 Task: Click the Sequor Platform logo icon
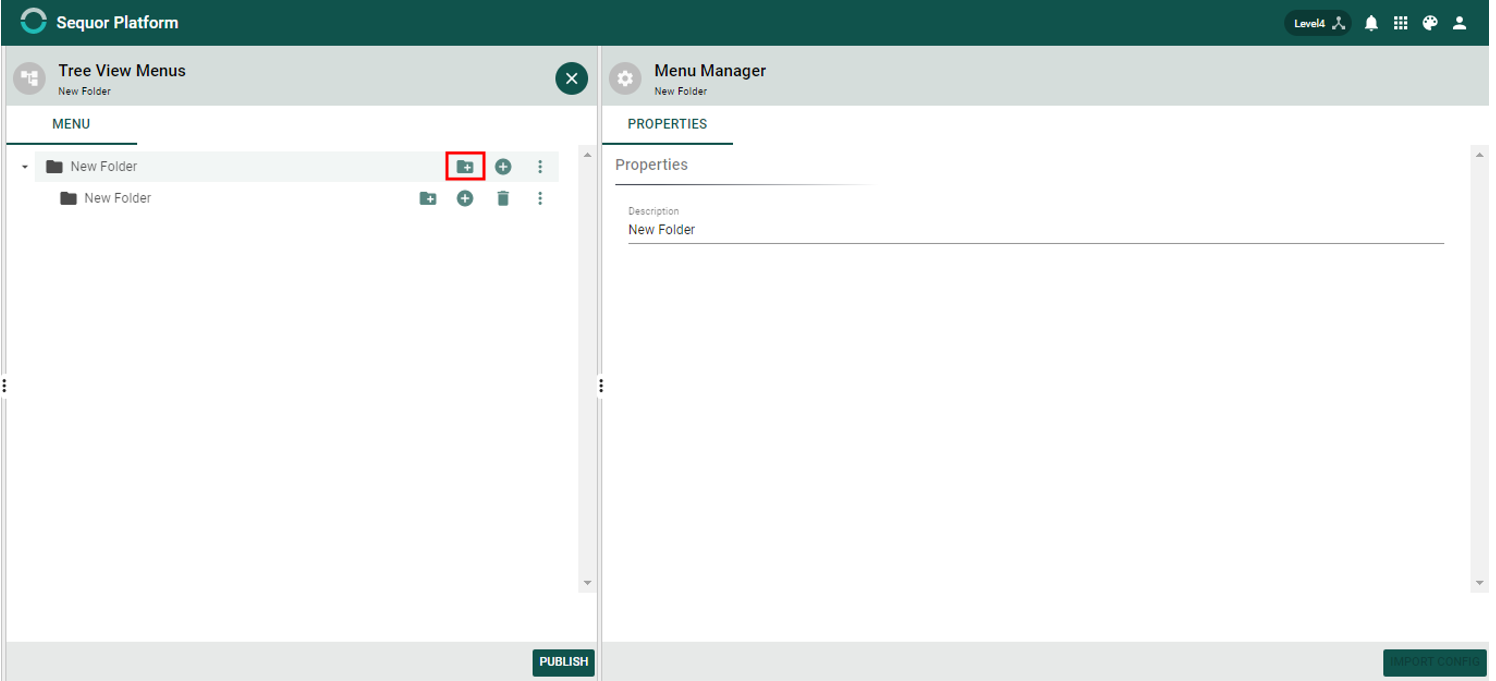click(x=33, y=22)
